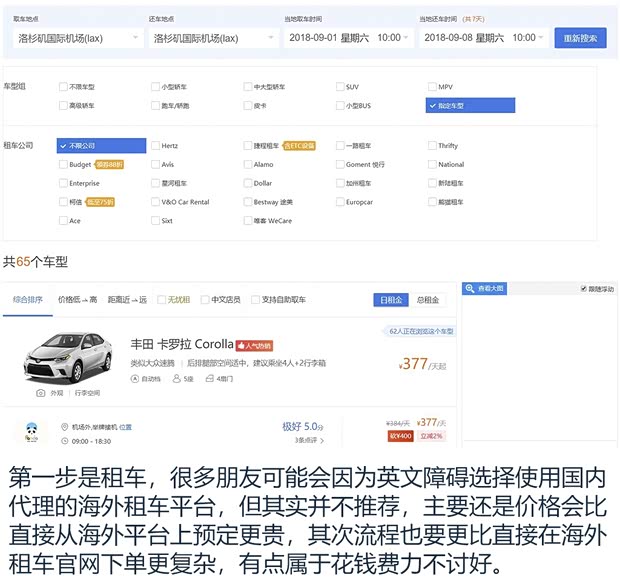This screenshot has width=620, height=581.
Task: Sort by 距离近→远
Action: (x=127, y=299)
